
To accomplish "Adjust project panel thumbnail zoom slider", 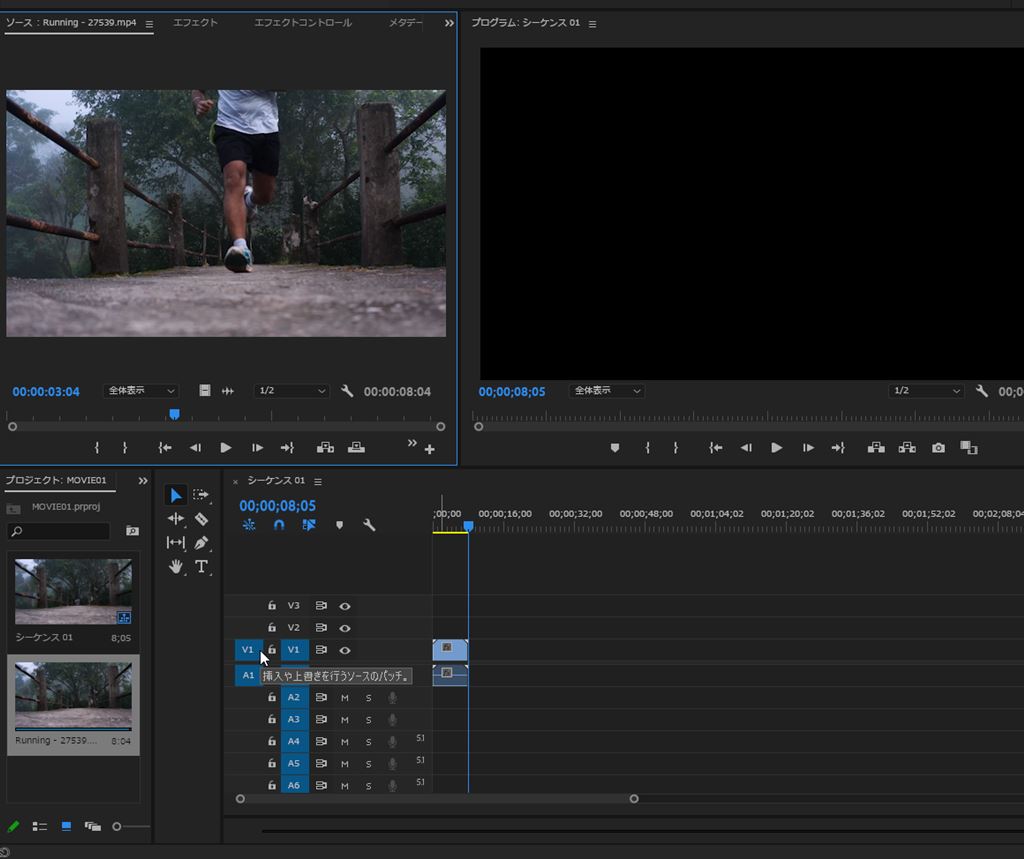I will point(118,826).
